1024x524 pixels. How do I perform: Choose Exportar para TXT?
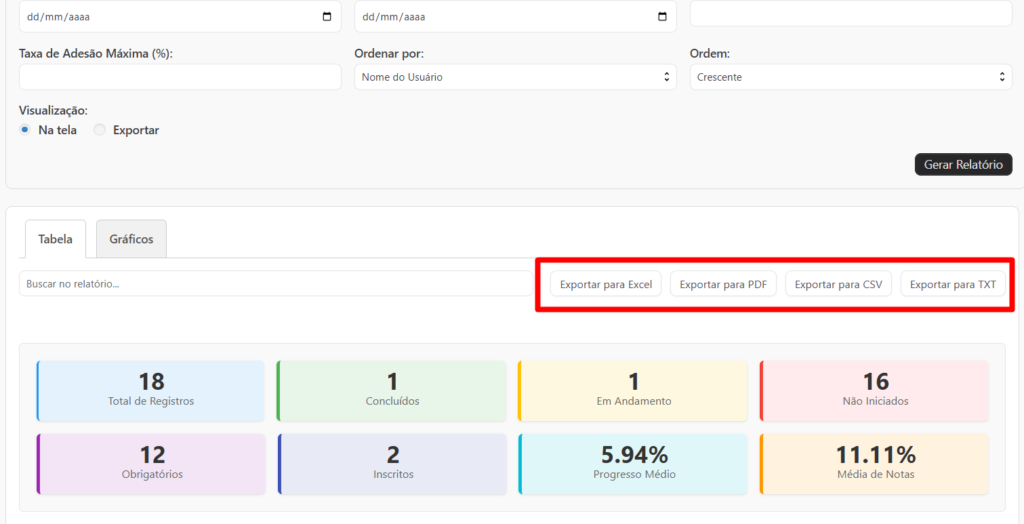pyautogui.click(x=952, y=284)
